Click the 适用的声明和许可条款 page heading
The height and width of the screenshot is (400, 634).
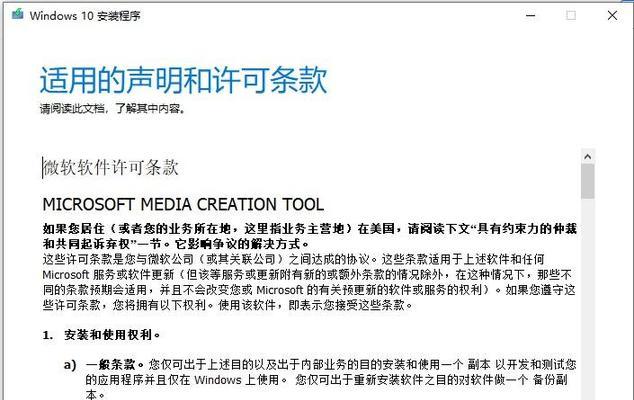point(183,80)
